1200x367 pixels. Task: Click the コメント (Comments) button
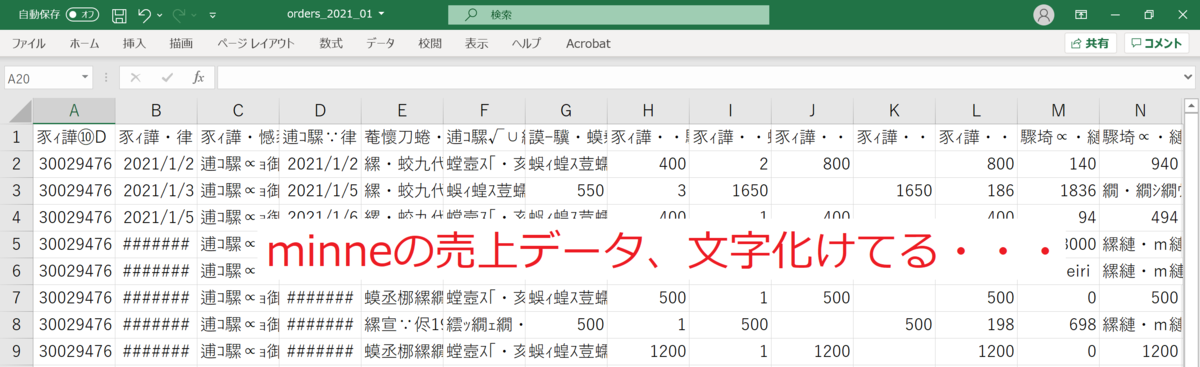1156,44
